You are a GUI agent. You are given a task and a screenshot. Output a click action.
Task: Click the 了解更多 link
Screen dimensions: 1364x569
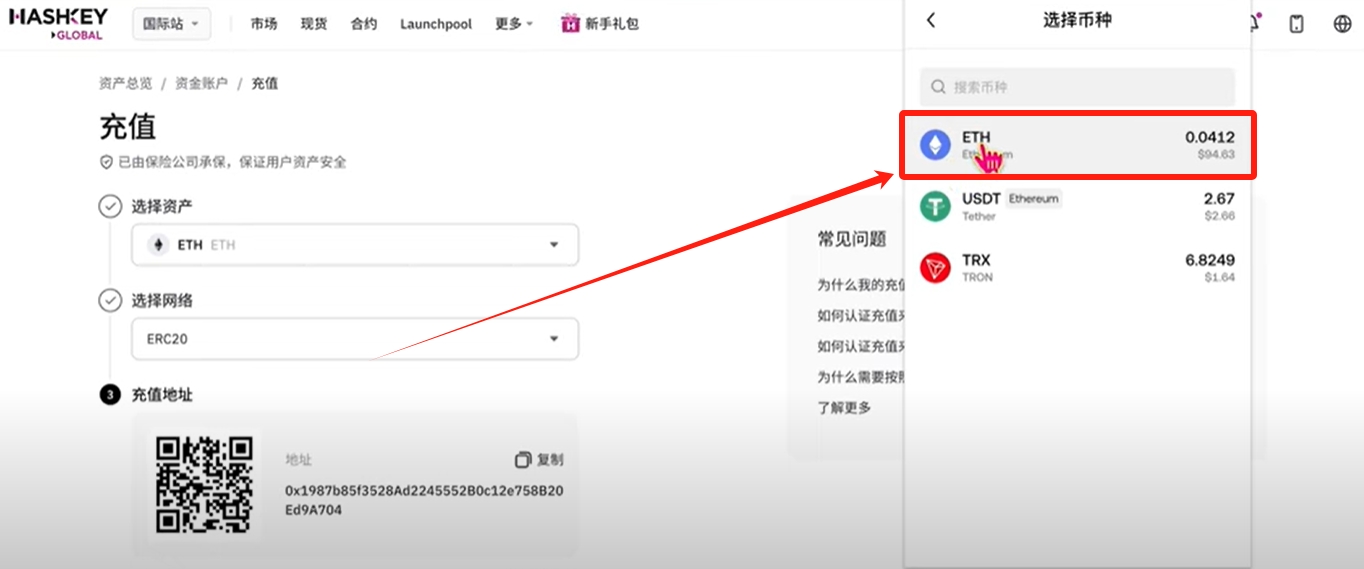click(844, 407)
